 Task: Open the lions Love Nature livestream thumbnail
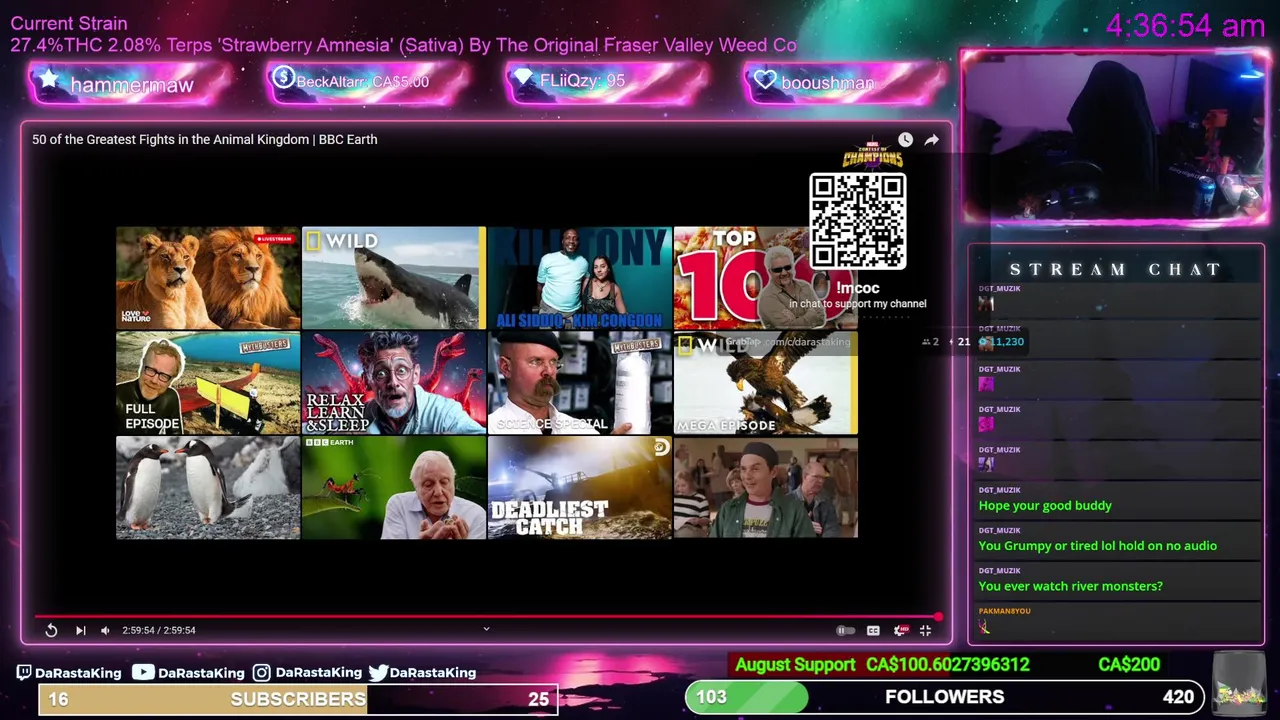point(208,277)
